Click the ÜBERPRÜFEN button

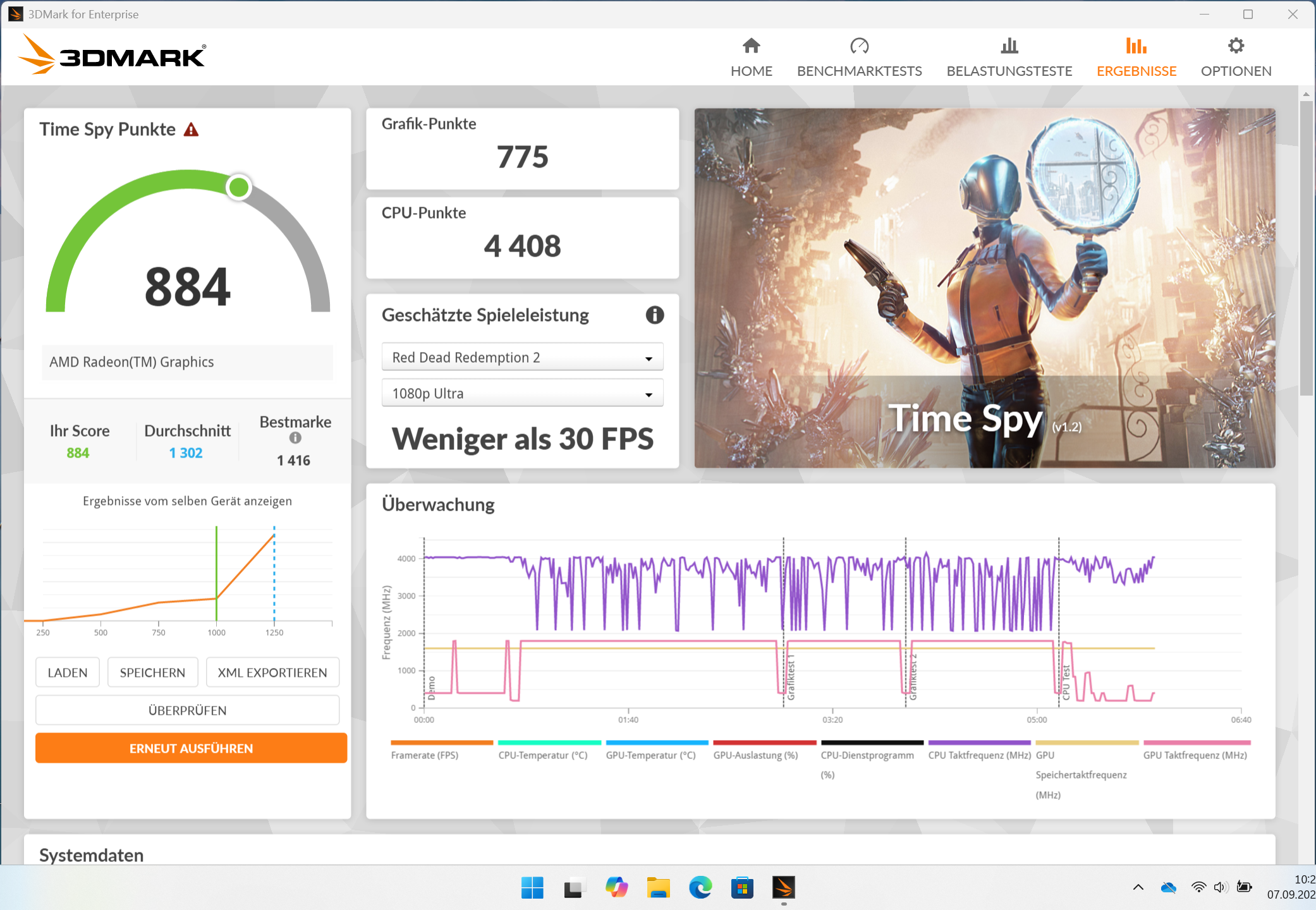tap(187, 710)
